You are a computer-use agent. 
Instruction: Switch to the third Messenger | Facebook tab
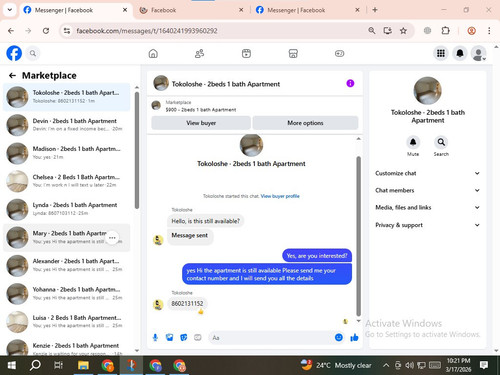tap(307, 10)
